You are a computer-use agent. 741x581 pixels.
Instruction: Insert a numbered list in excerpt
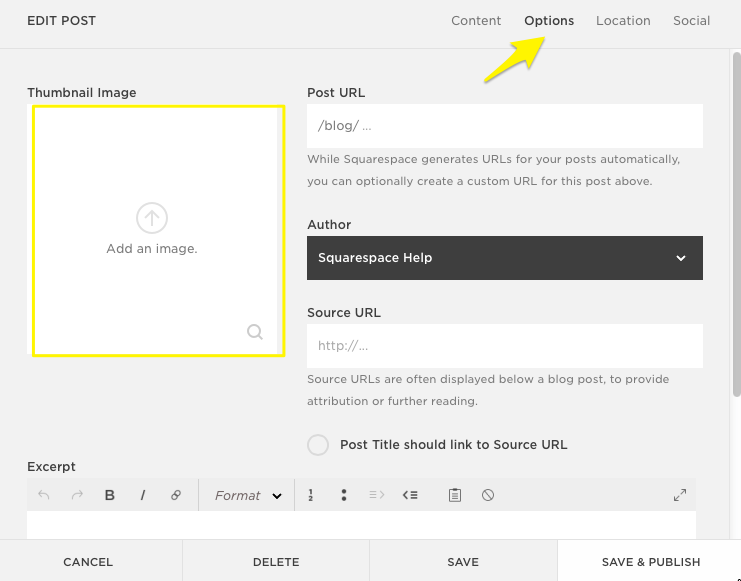pos(311,495)
